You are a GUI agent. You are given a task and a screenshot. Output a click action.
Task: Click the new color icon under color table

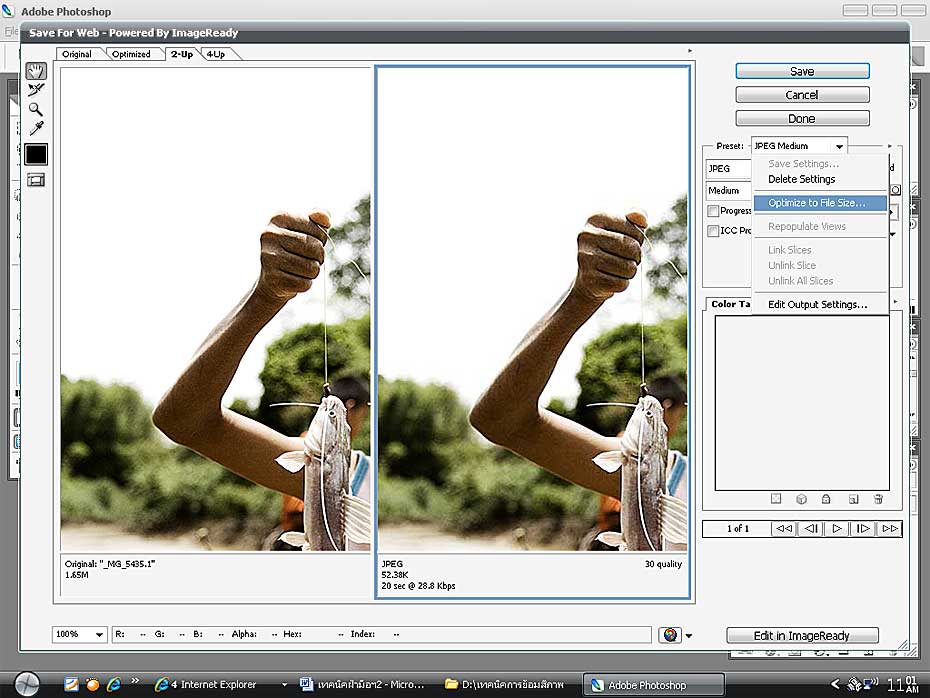[x=853, y=499]
